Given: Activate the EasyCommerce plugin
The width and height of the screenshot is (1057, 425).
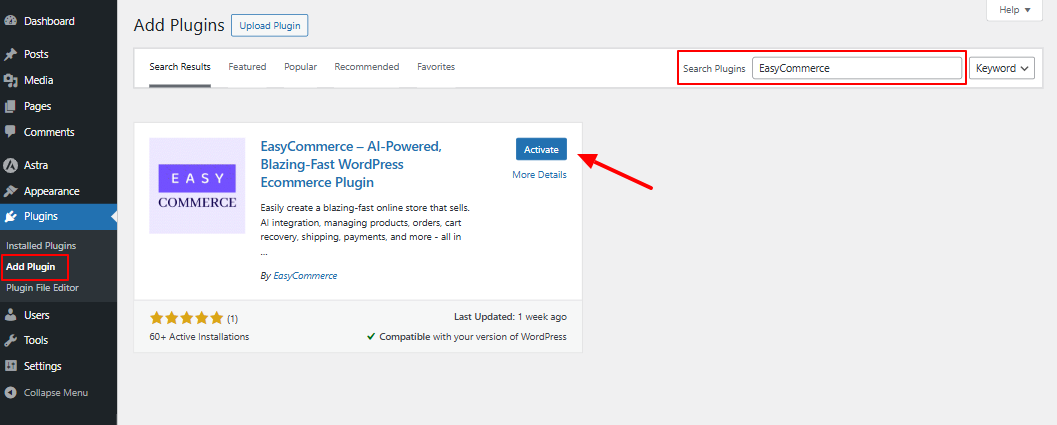Looking at the screenshot, I should coord(541,149).
